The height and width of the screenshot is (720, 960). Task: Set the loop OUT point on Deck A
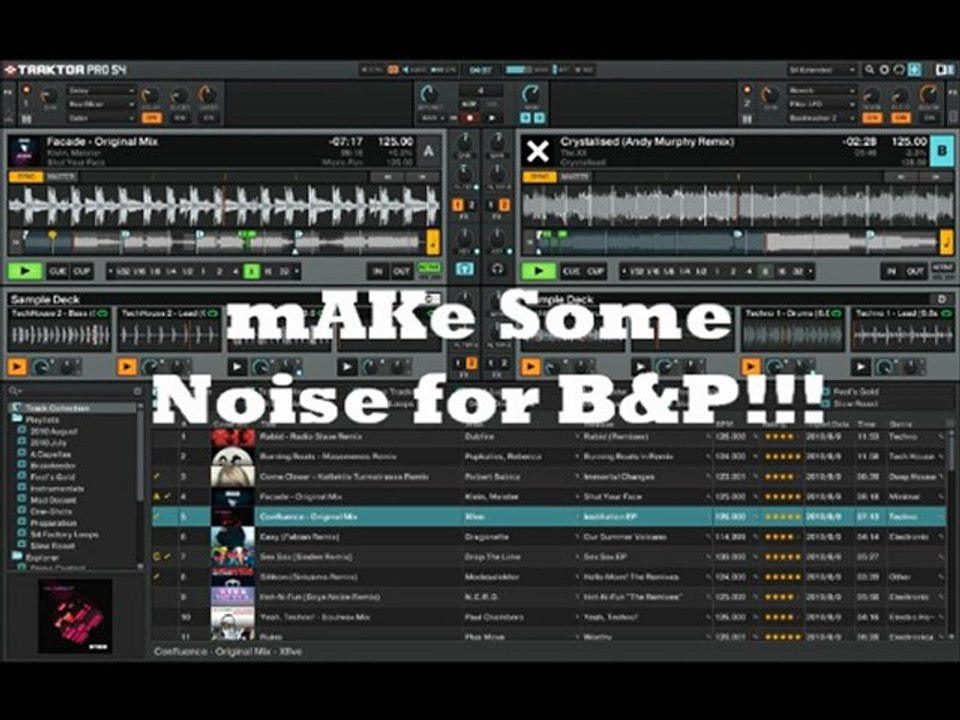(402, 271)
